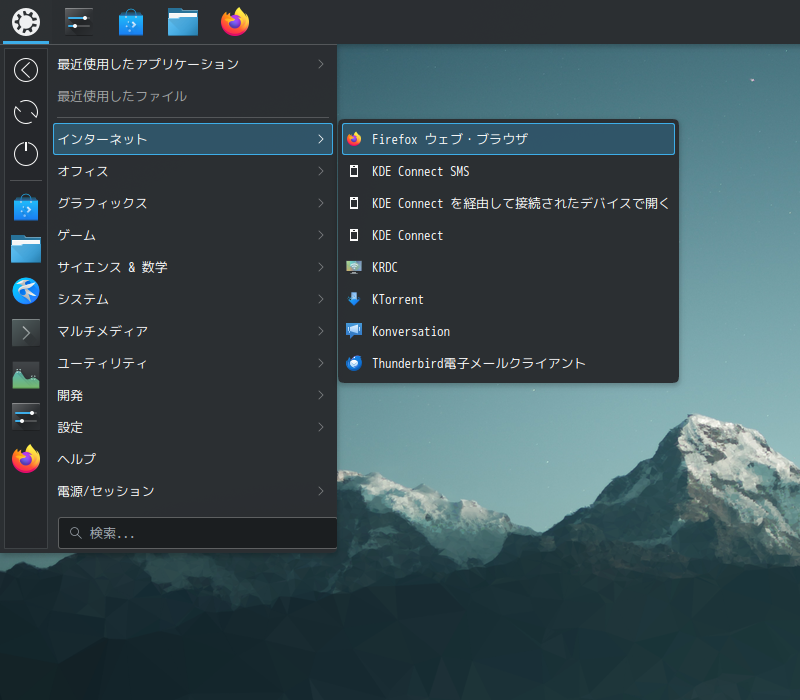Click the Firefox icon in the submenu
Screen dimensions: 800x700
[x=354, y=139]
